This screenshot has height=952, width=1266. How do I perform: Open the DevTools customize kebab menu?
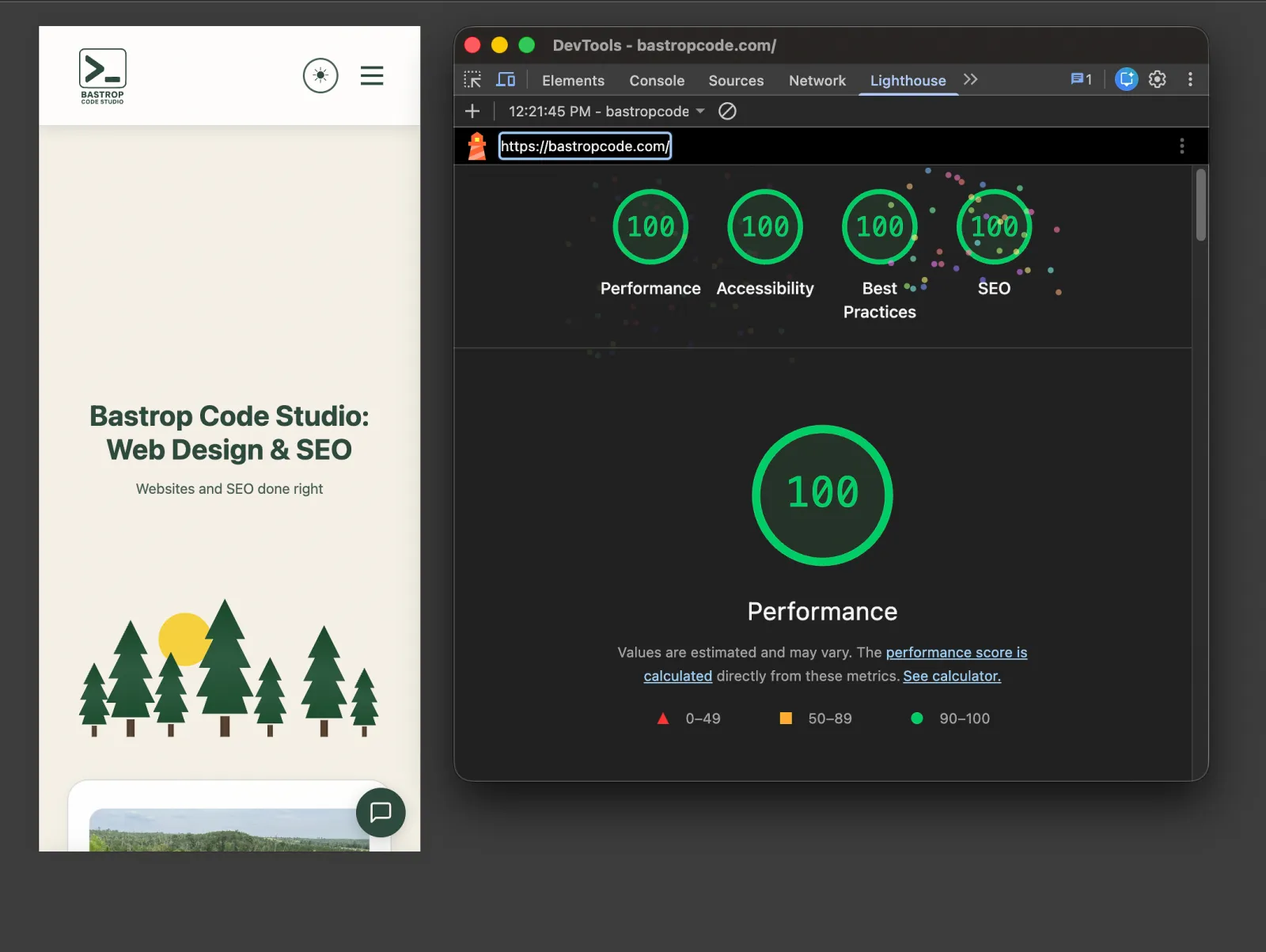(x=1190, y=79)
